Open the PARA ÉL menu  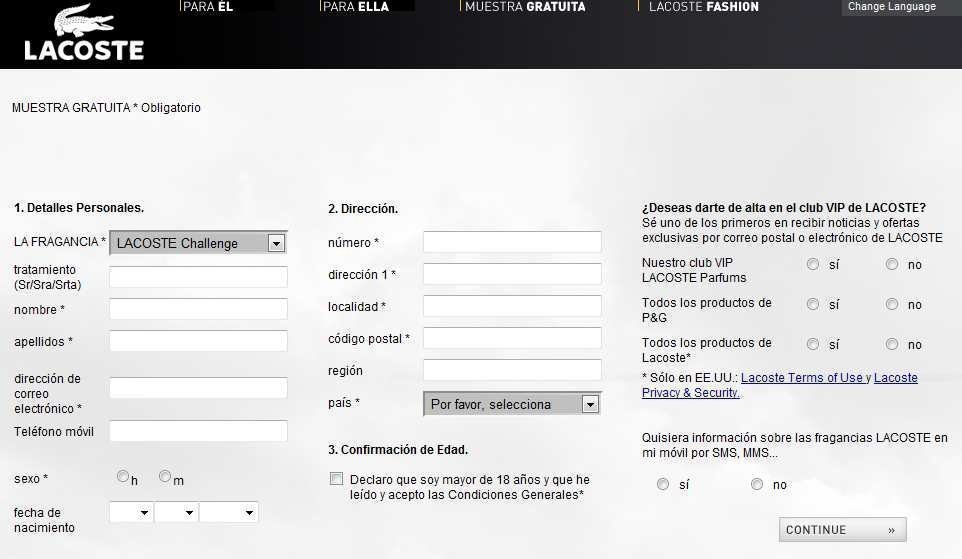point(208,7)
